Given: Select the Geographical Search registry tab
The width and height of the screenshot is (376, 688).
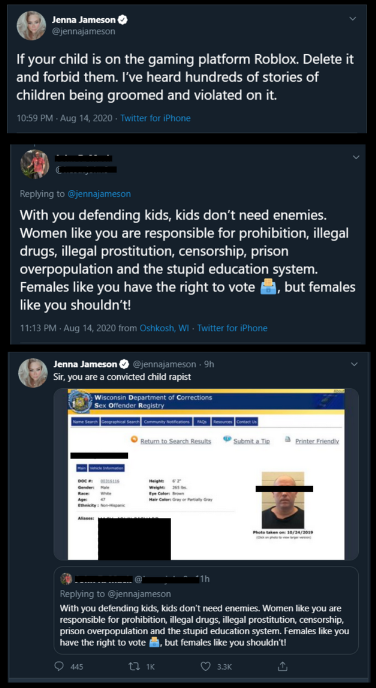Looking at the screenshot, I should (x=120, y=422).
